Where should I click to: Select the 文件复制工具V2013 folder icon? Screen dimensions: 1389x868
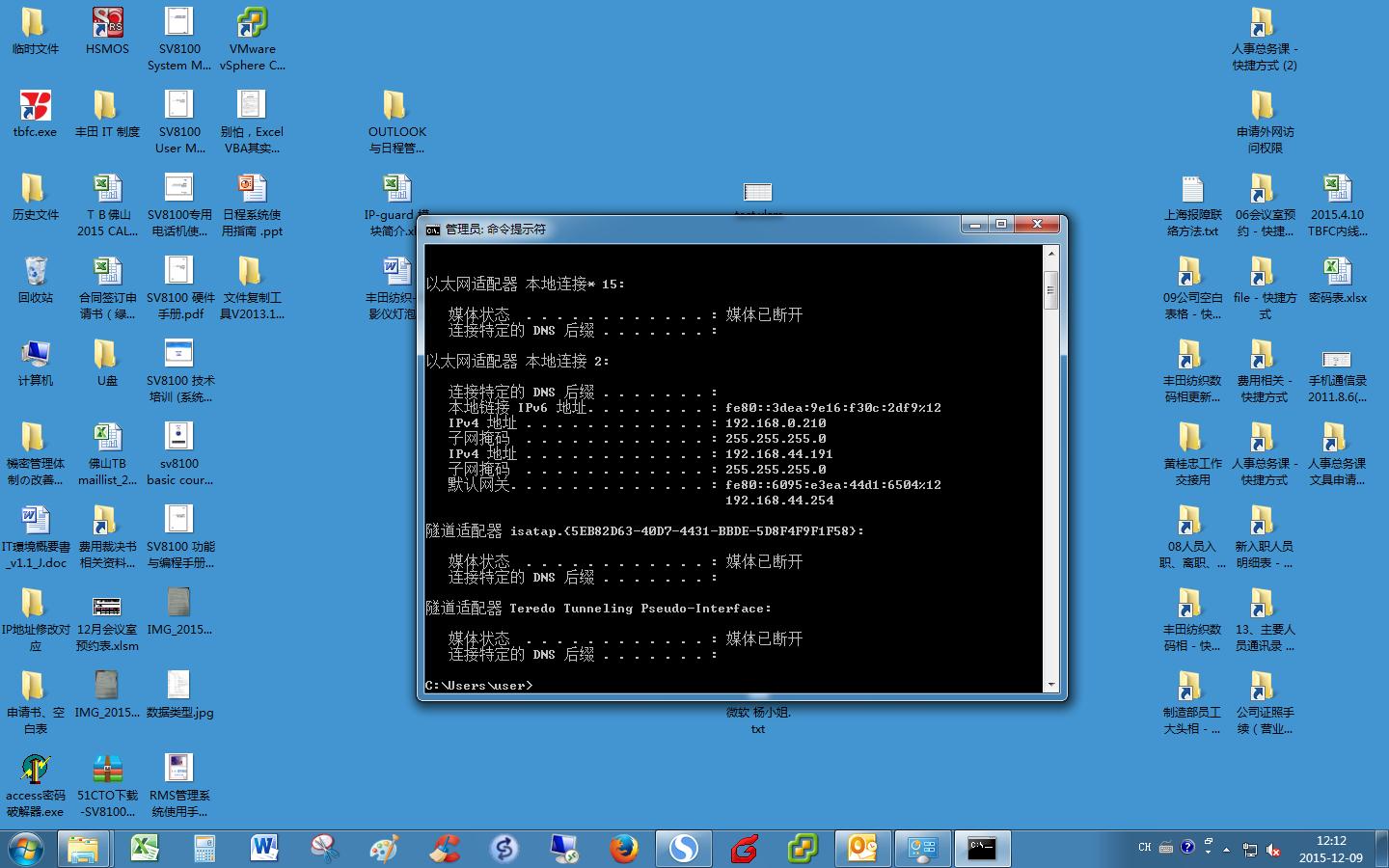click(252, 287)
